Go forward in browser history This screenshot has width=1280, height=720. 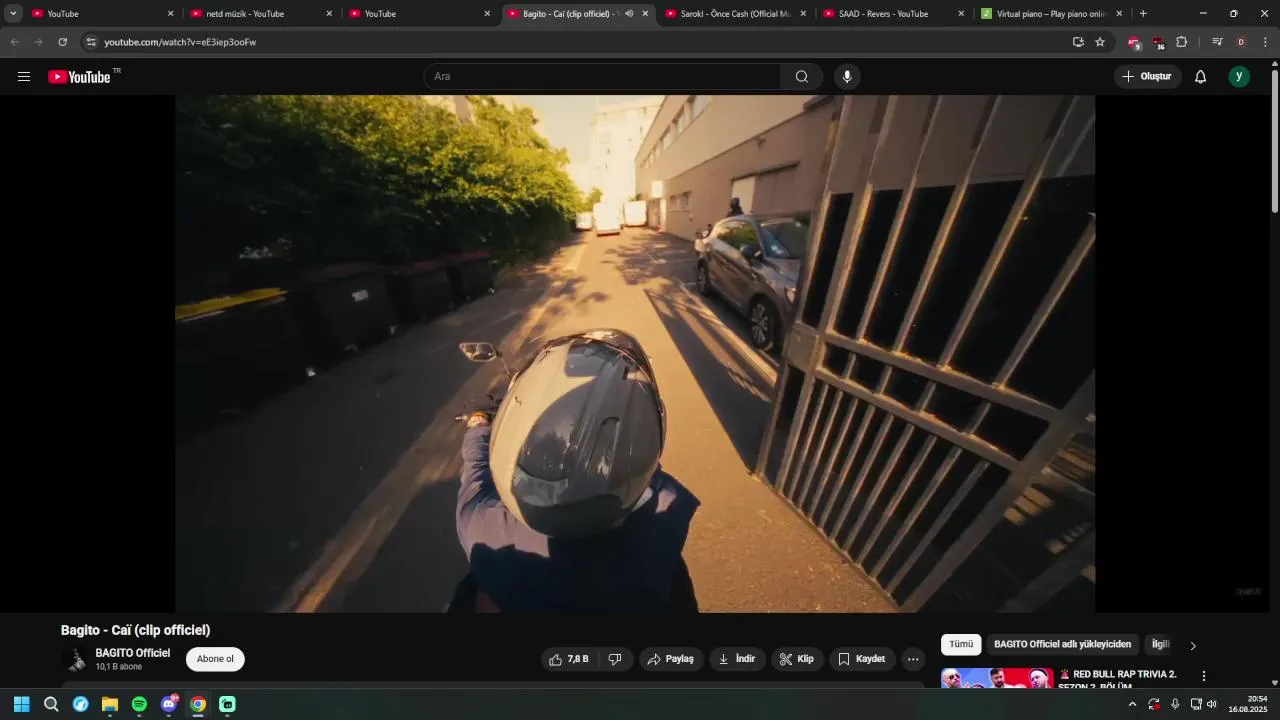[x=38, y=42]
